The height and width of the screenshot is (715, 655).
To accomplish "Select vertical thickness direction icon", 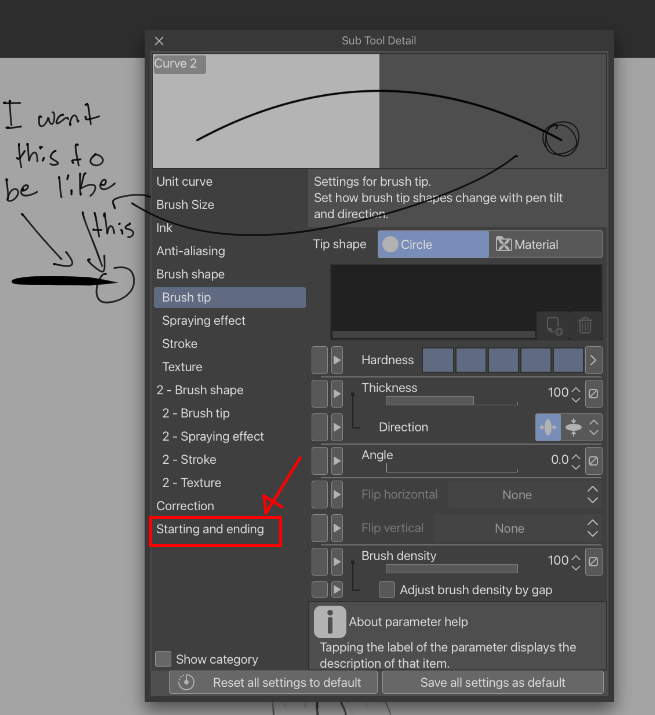I will (574, 427).
